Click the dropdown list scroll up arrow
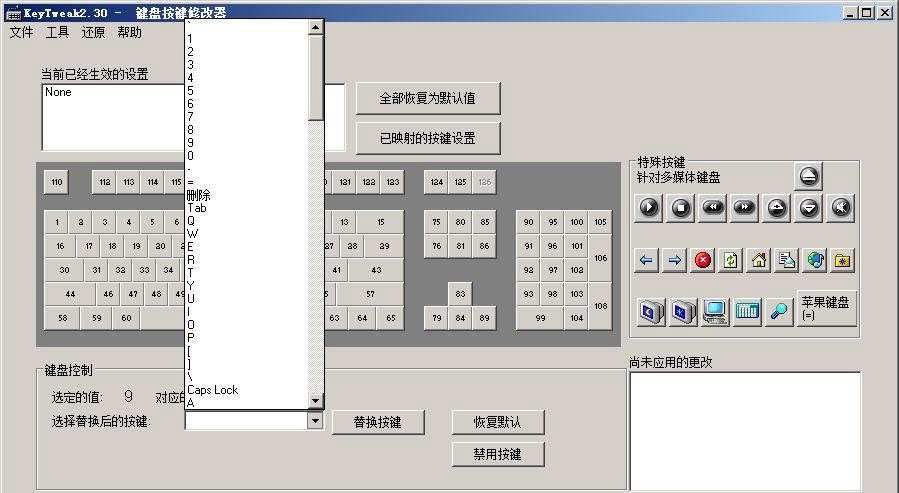The width and height of the screenshot is (899, 493). (315, 27)
